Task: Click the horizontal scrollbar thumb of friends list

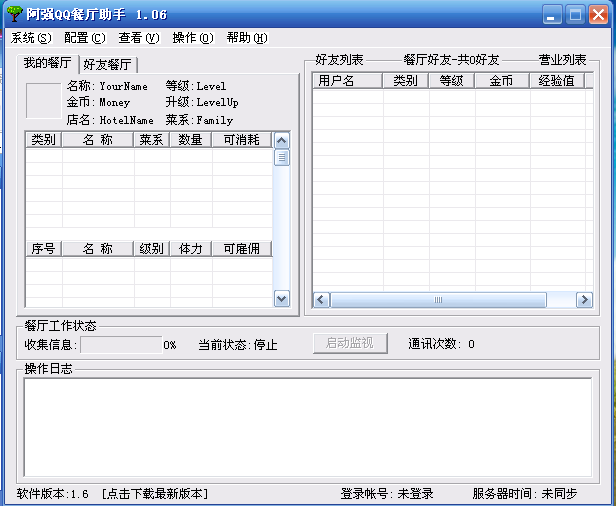Action: pyautogui.click(x=438, y=300)
